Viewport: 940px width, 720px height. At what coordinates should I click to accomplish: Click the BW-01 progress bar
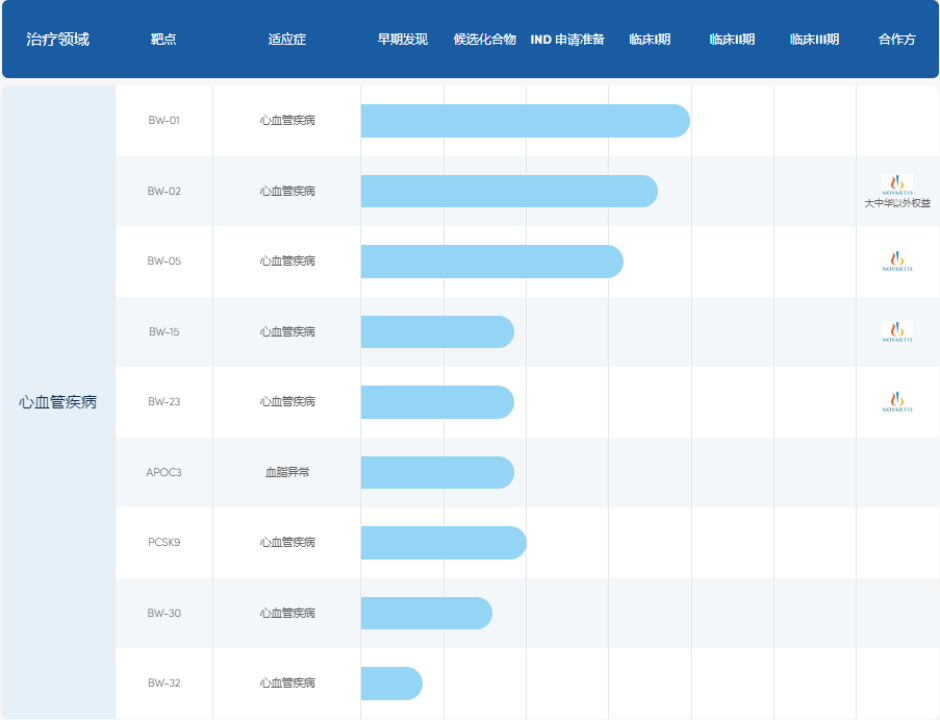pyautogui.click(x=525, y=121)
